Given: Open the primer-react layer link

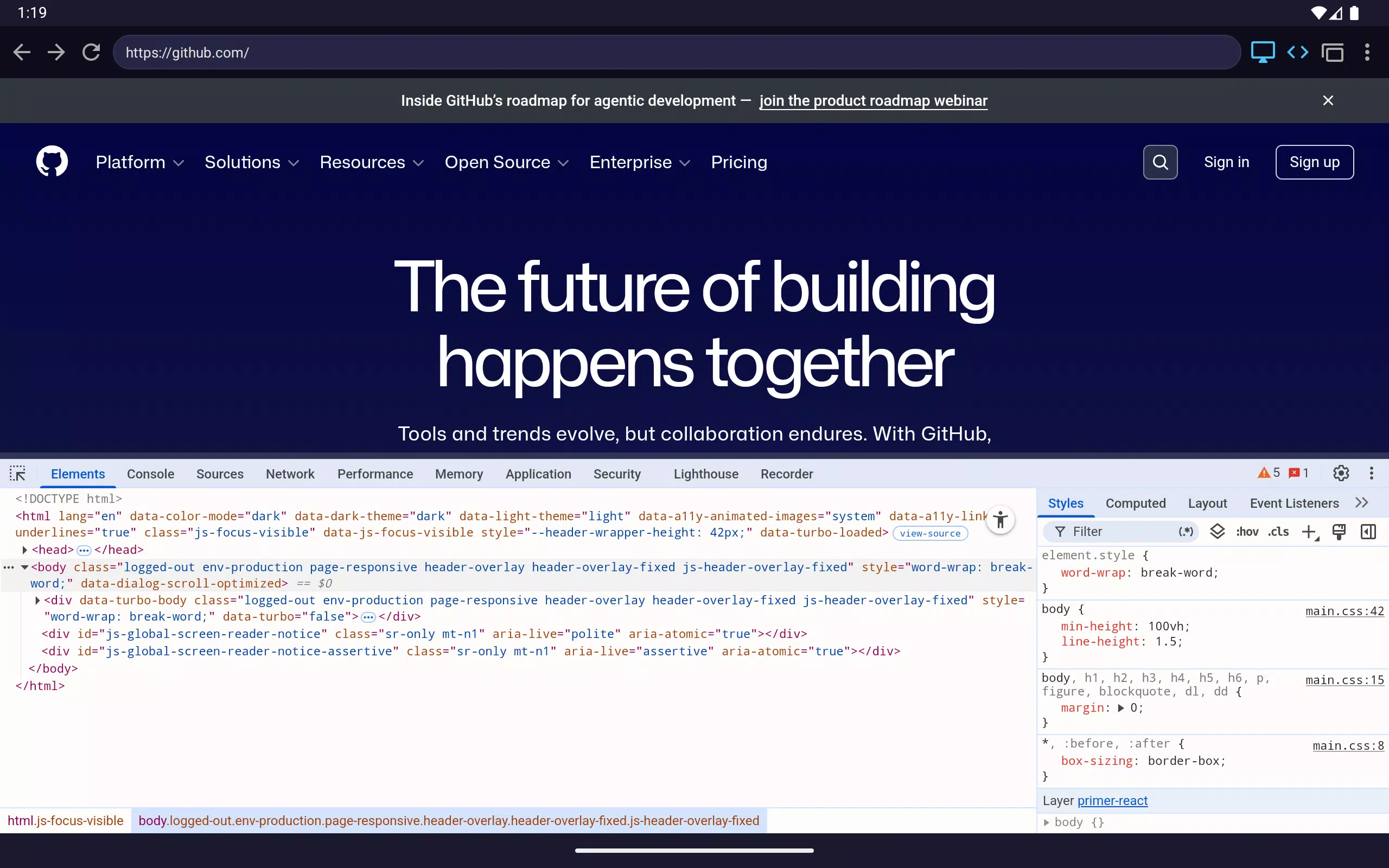Looking at the screenshot, I should pos(1112,800).
